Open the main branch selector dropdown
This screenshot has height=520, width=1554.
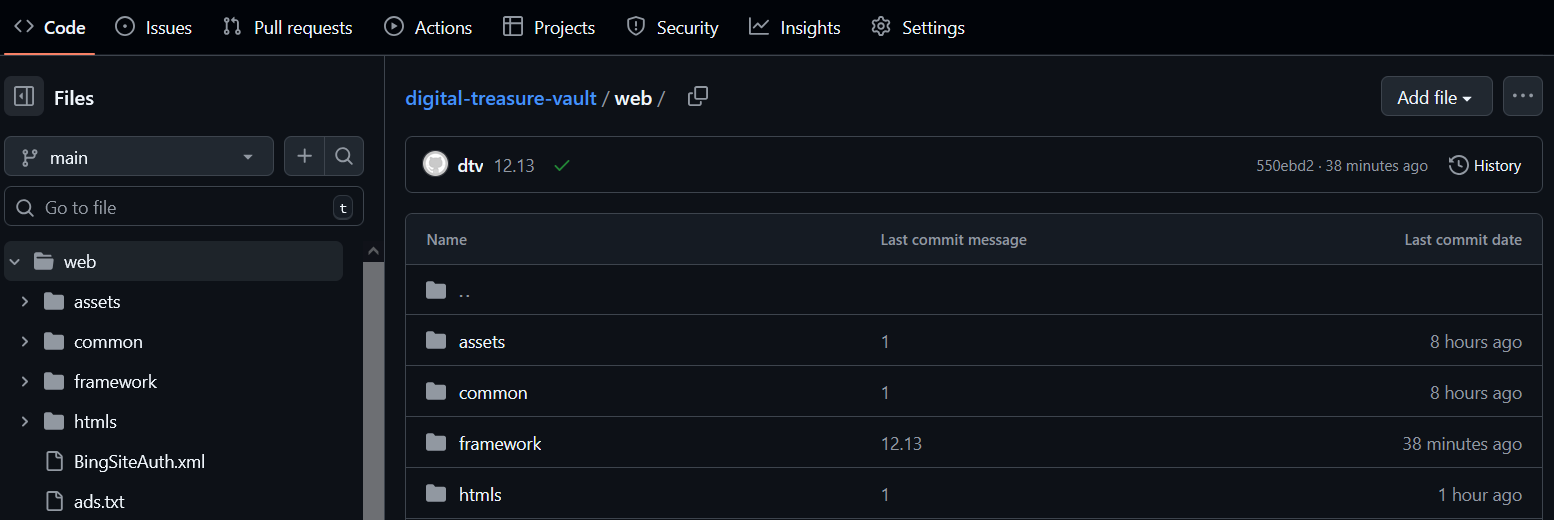(139, 157)
